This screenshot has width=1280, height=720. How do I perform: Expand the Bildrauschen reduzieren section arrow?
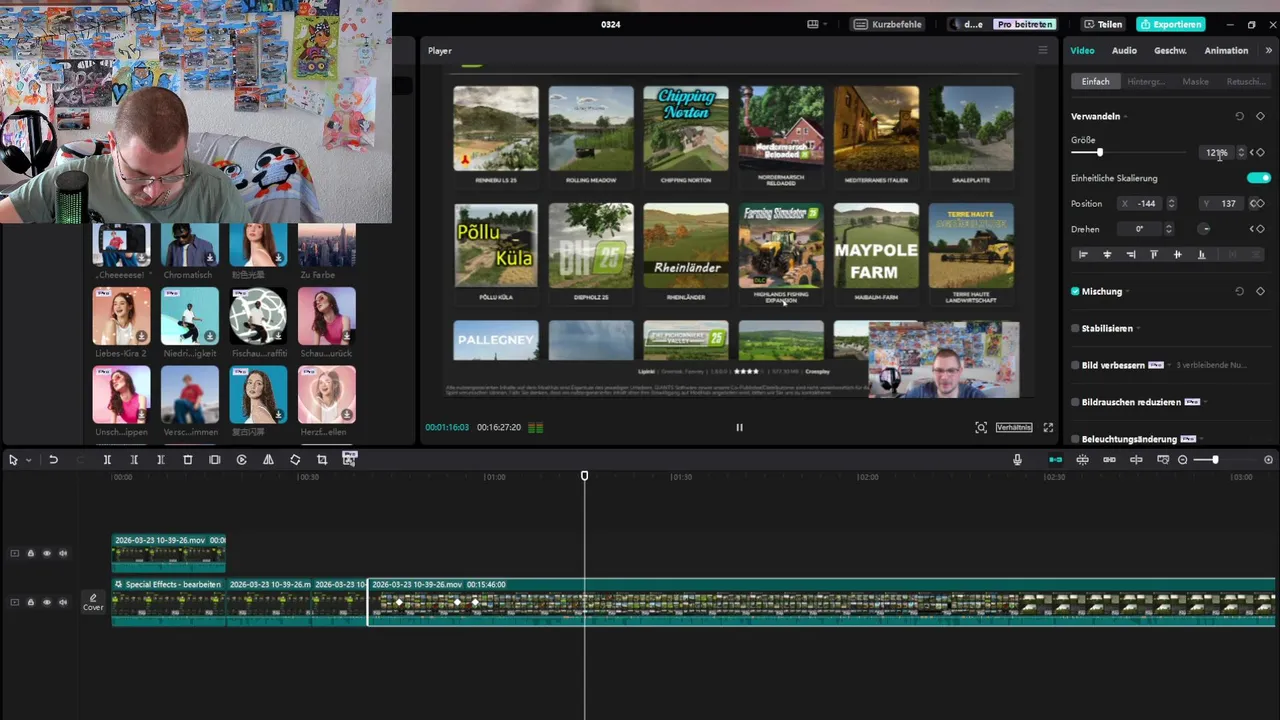[x=1205, y=403]
